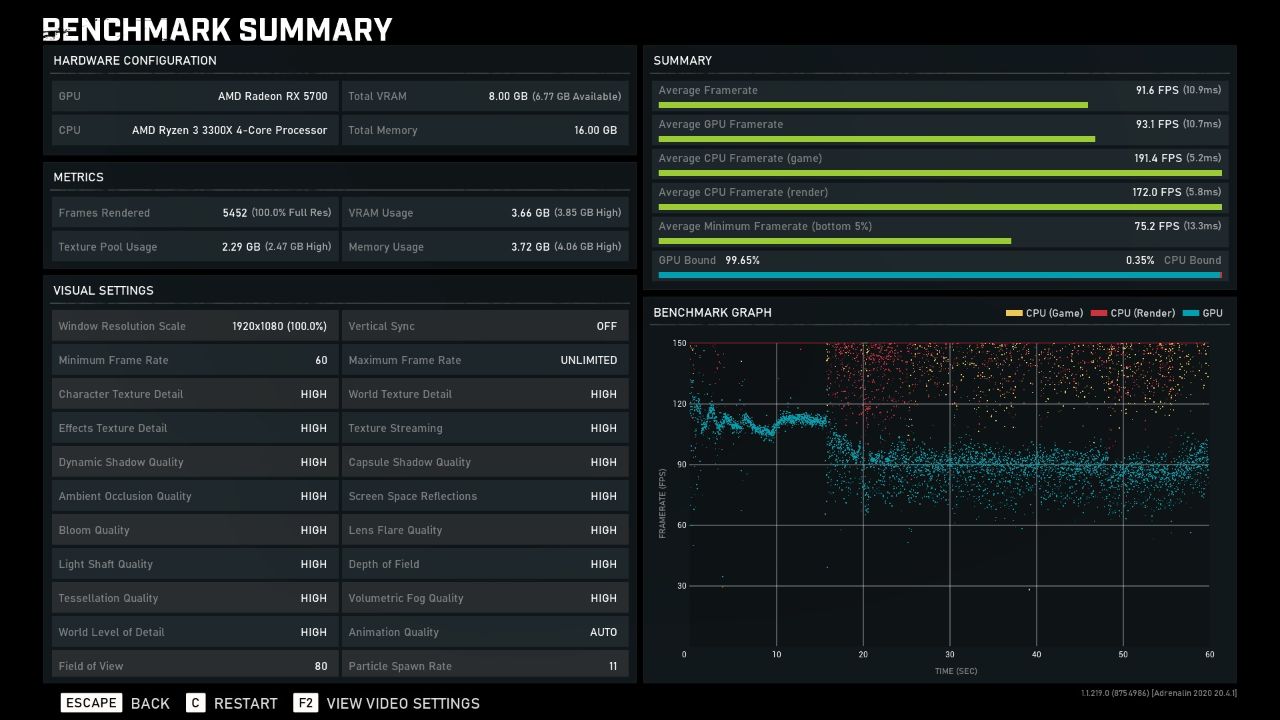Click the TIME (SEC) axis label
1280x720 pixels.
956,671
